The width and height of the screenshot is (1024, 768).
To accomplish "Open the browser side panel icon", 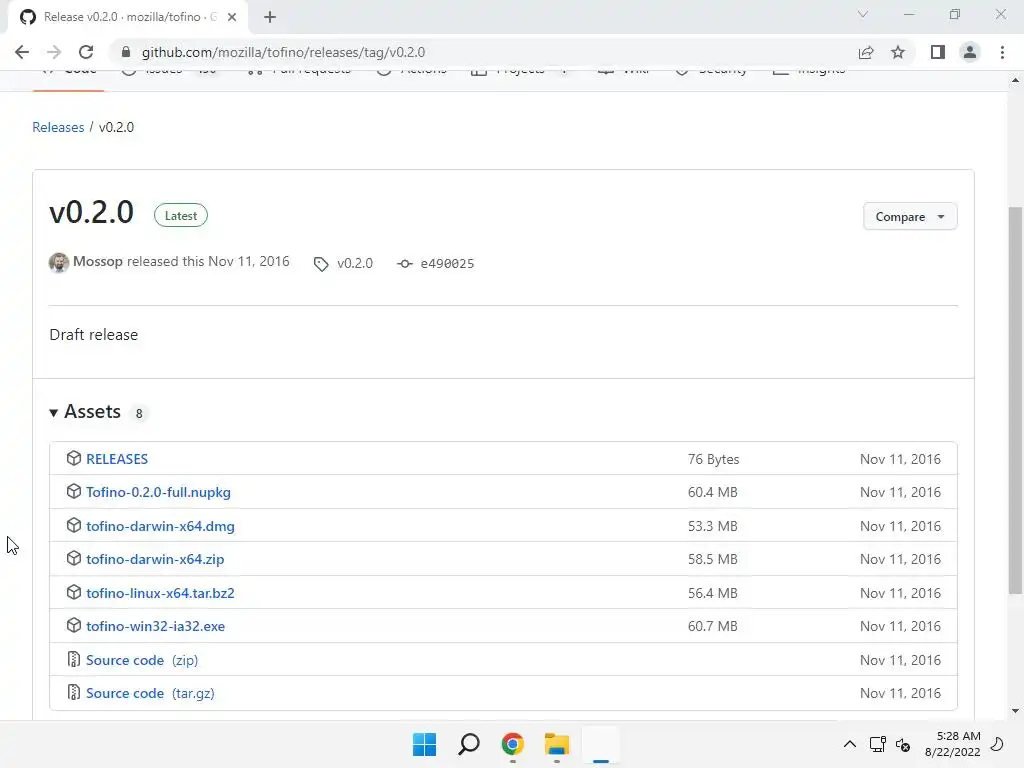I will click(x=938, y=52).
